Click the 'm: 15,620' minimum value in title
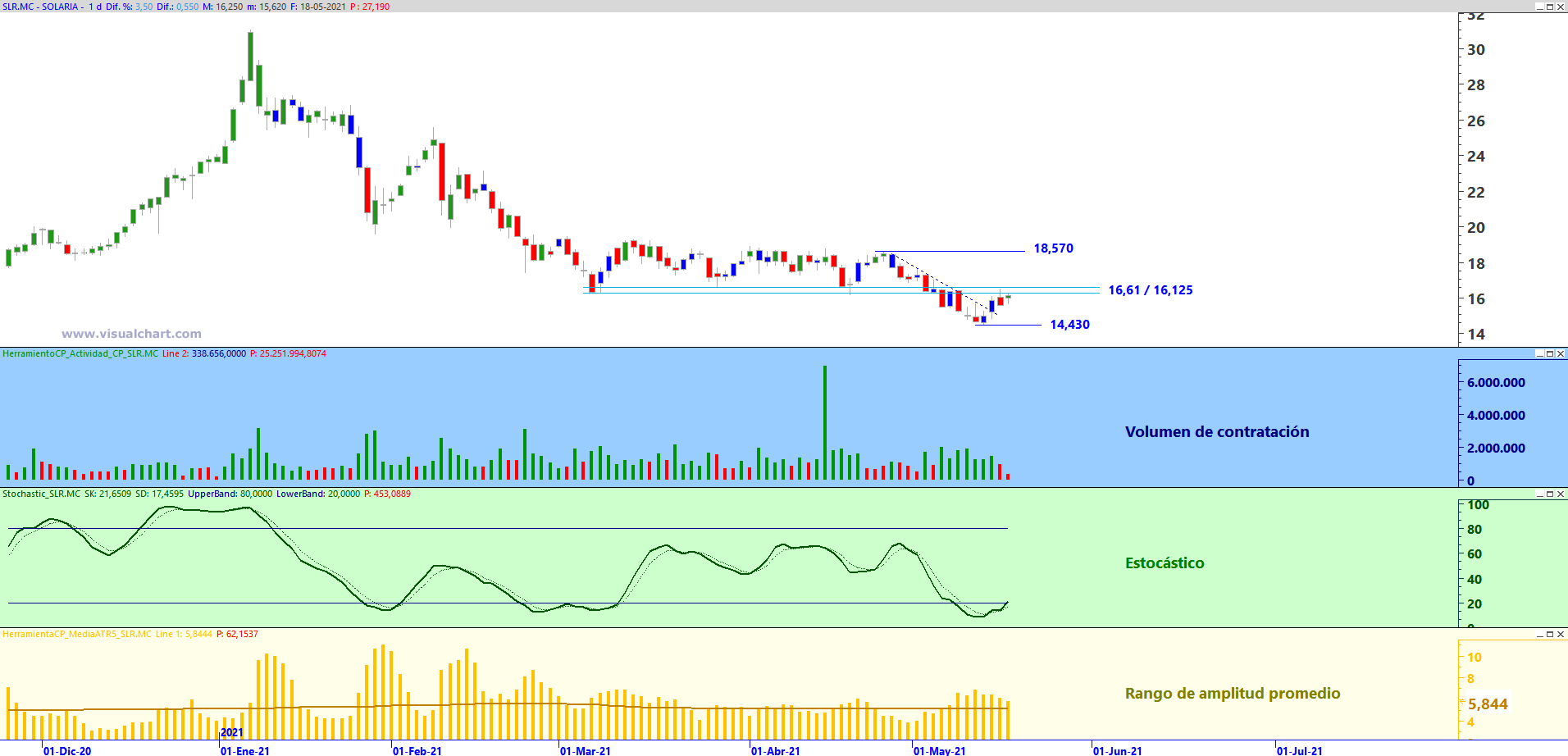Screen dimensions: 1568x756 (267, 7)
